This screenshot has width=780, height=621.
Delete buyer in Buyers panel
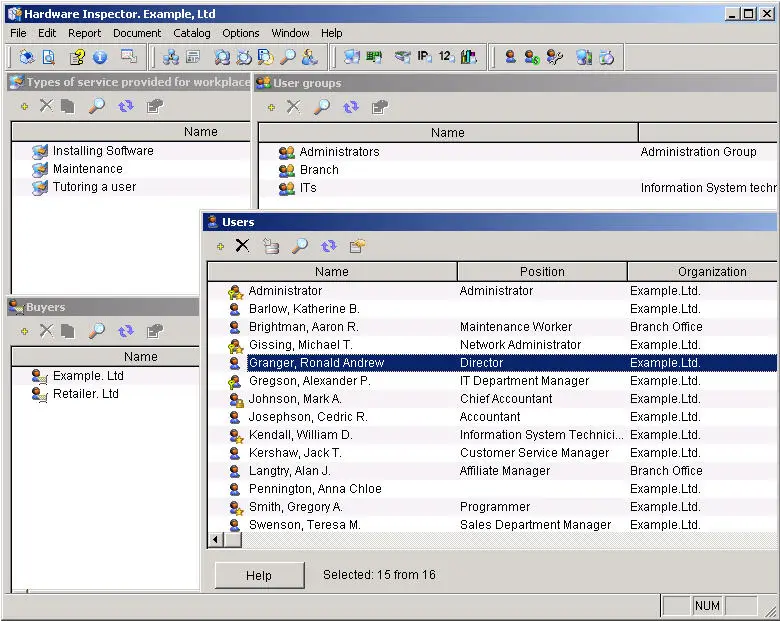[x=46, y=330]
